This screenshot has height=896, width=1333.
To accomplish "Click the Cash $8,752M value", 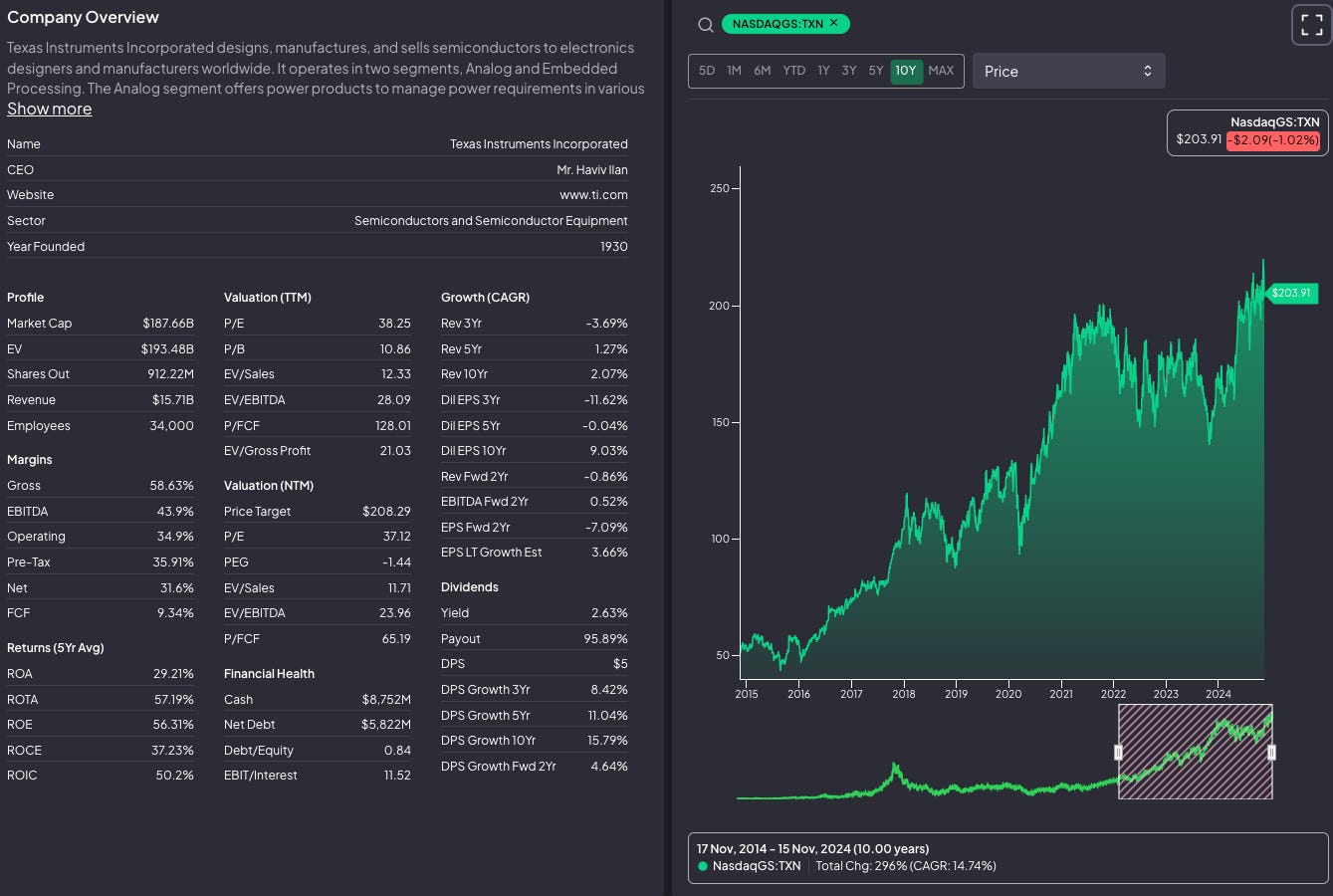I will [x=386, y=700].
